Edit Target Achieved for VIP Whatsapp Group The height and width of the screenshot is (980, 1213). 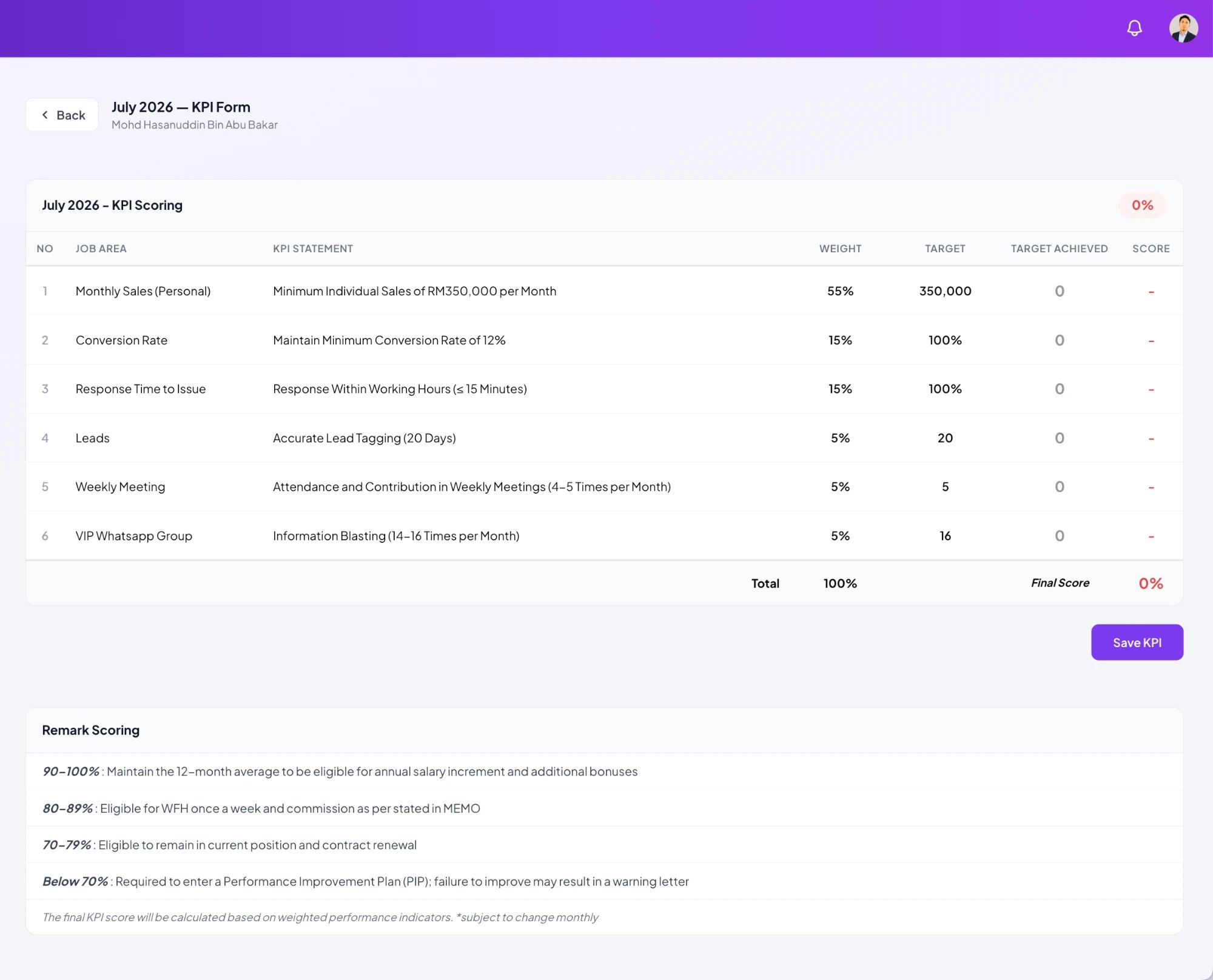[1059, 536]
